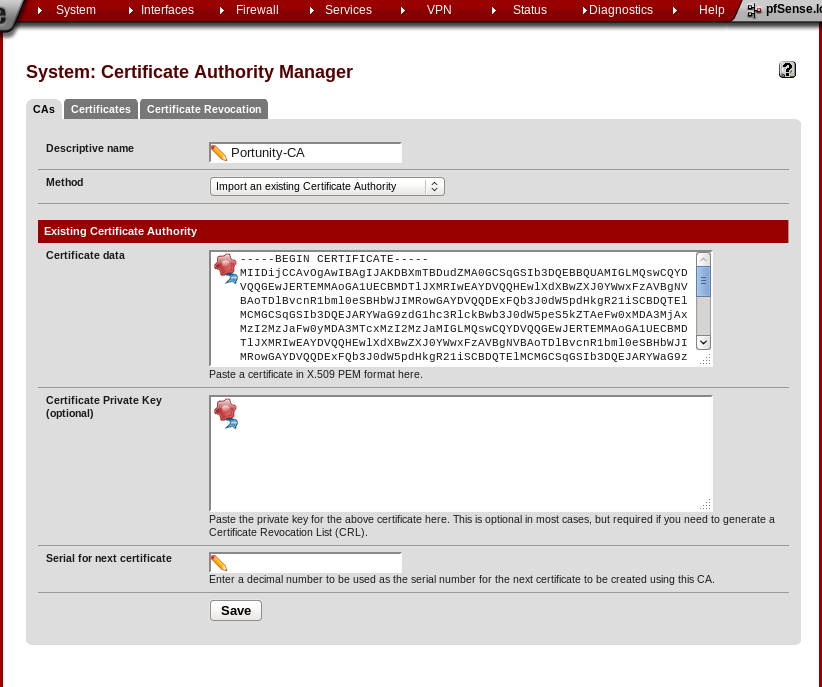The image size is (822, 687).
Task: Open the VPN menu
Action: click(x=439, y=10)
